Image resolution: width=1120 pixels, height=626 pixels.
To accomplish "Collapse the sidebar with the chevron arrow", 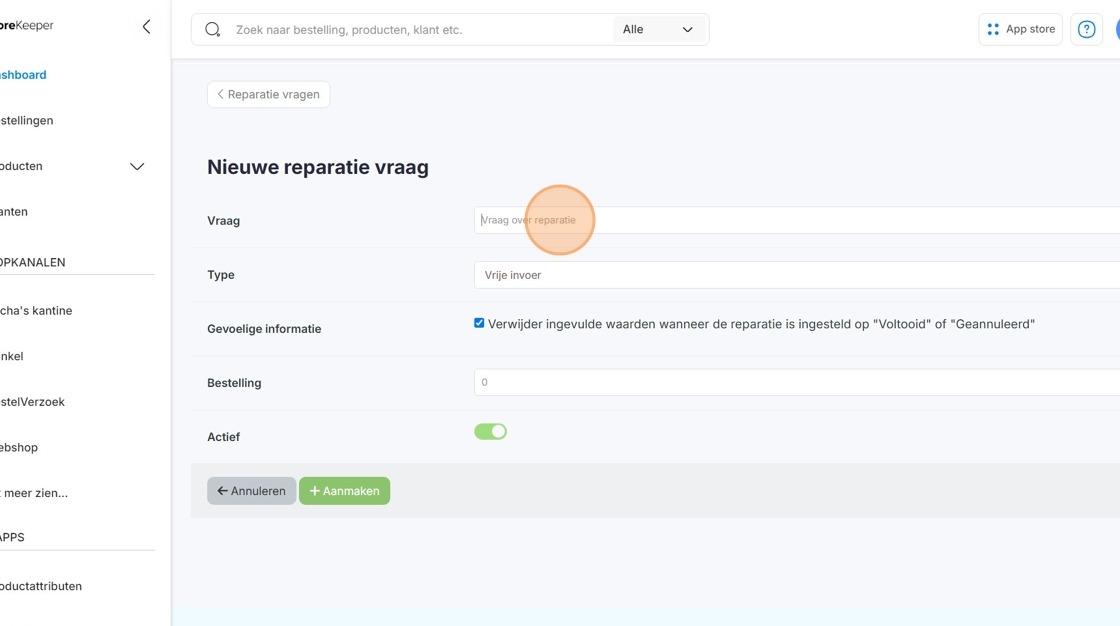I will click(146, 27).
